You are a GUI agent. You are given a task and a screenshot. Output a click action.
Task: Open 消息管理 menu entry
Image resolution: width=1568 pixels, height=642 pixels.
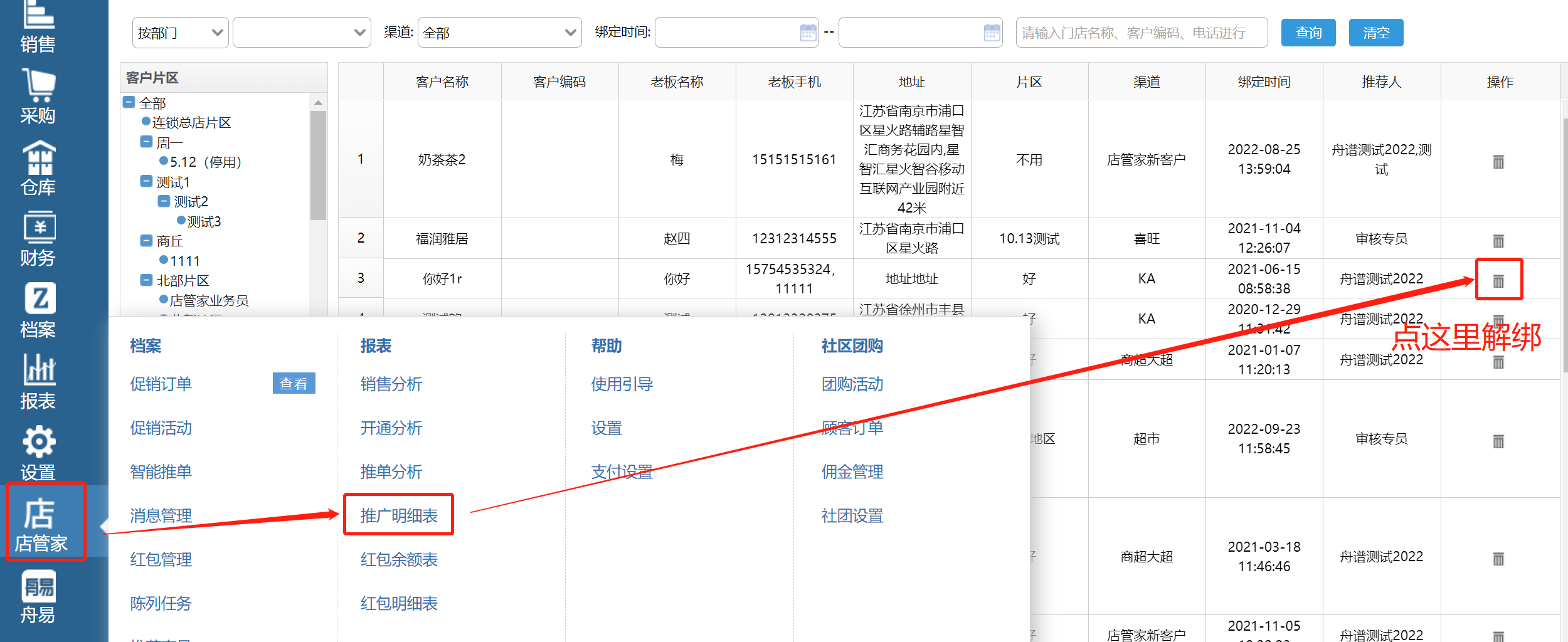(x=161, y=515)
